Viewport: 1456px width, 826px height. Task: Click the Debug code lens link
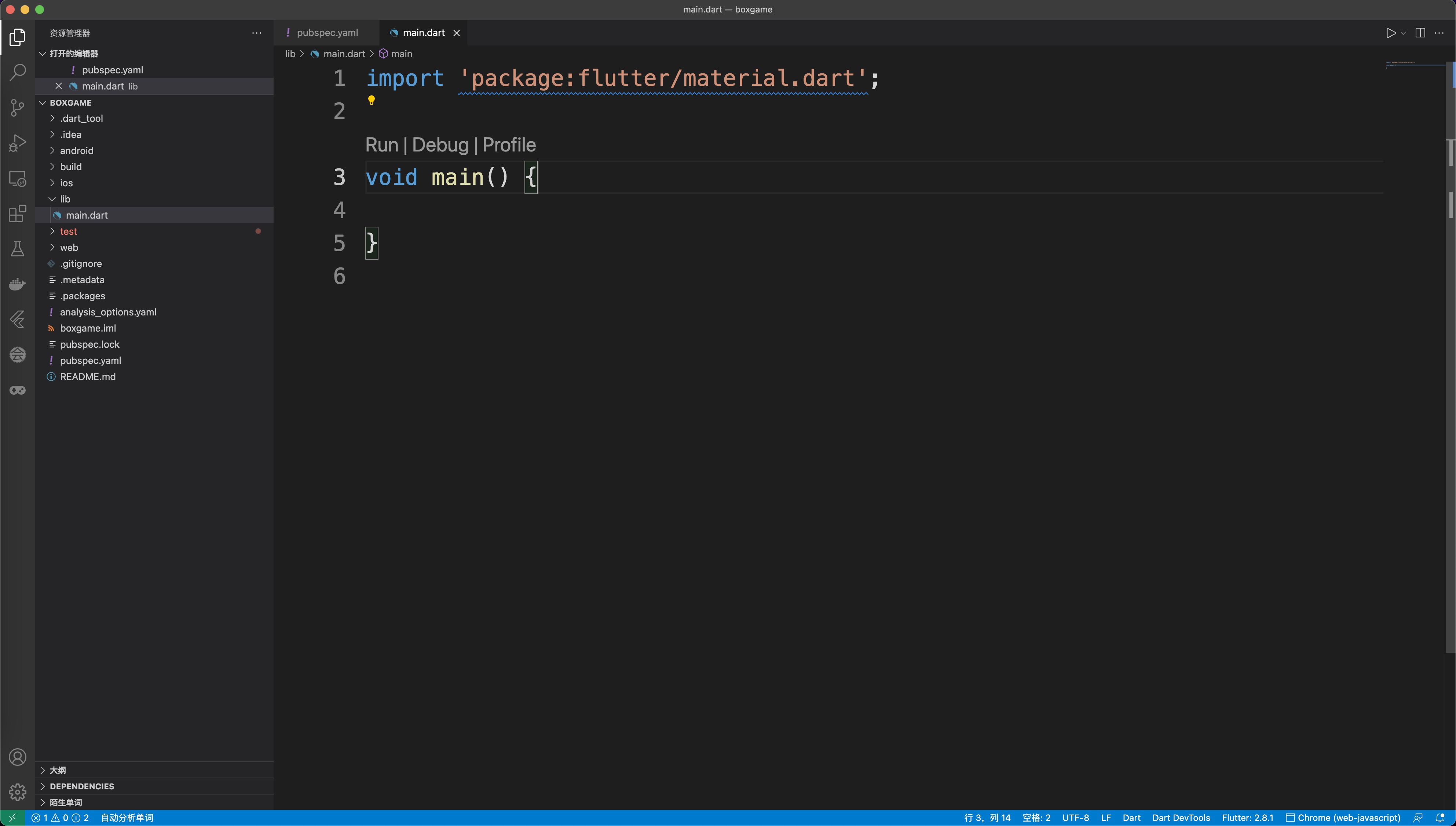pos(440,145)
